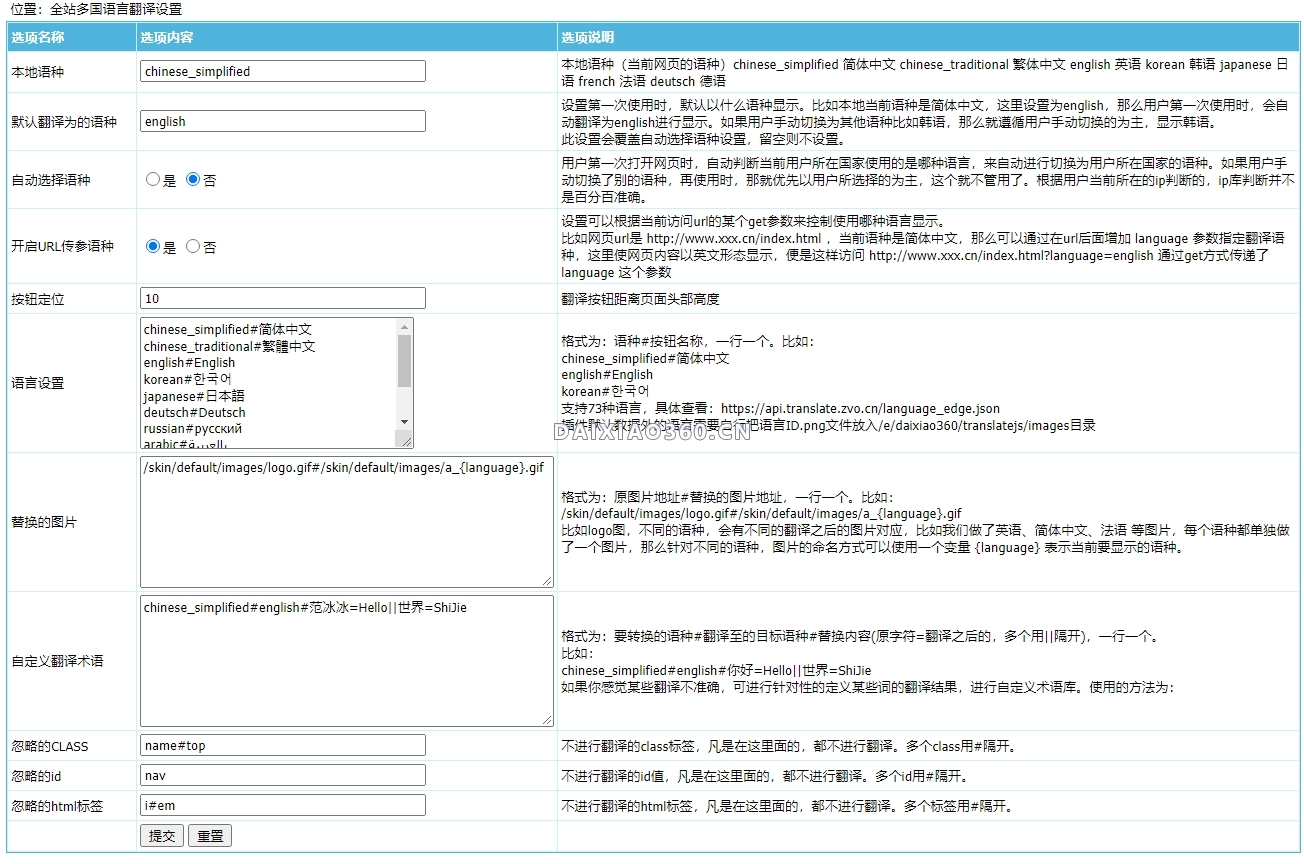Click resize grip of 替换的图片 textarea

click(546, 580)
